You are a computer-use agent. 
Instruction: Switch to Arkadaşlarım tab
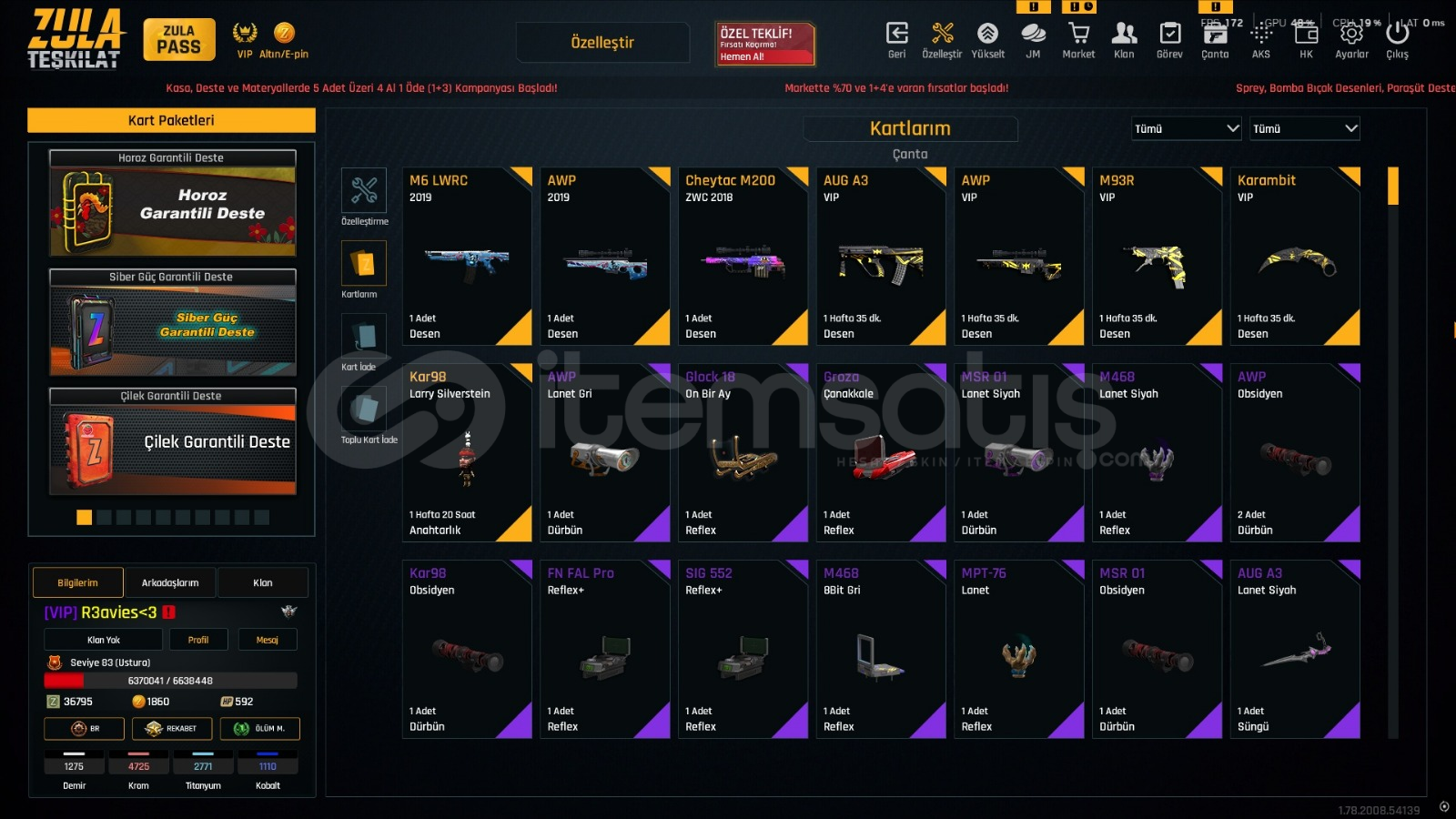(x=170, y=582)
